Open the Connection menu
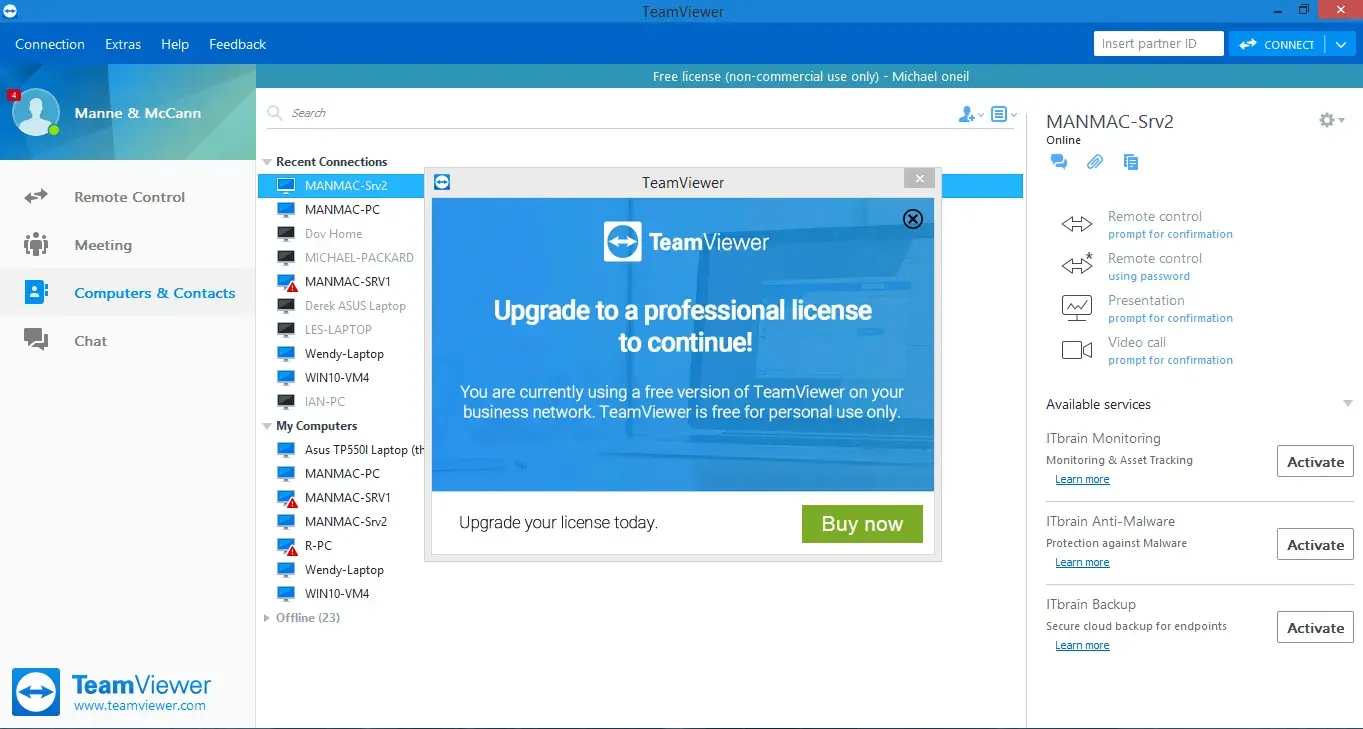 pos(50,44)
